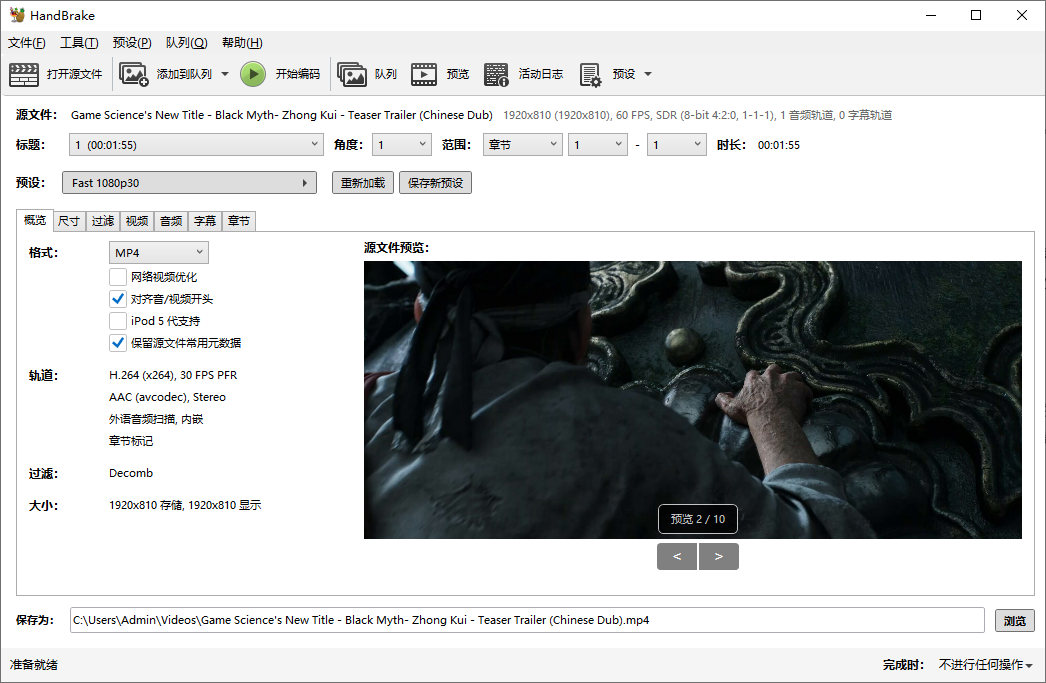Switch to the 视频 tab

[x=136, y=221]
